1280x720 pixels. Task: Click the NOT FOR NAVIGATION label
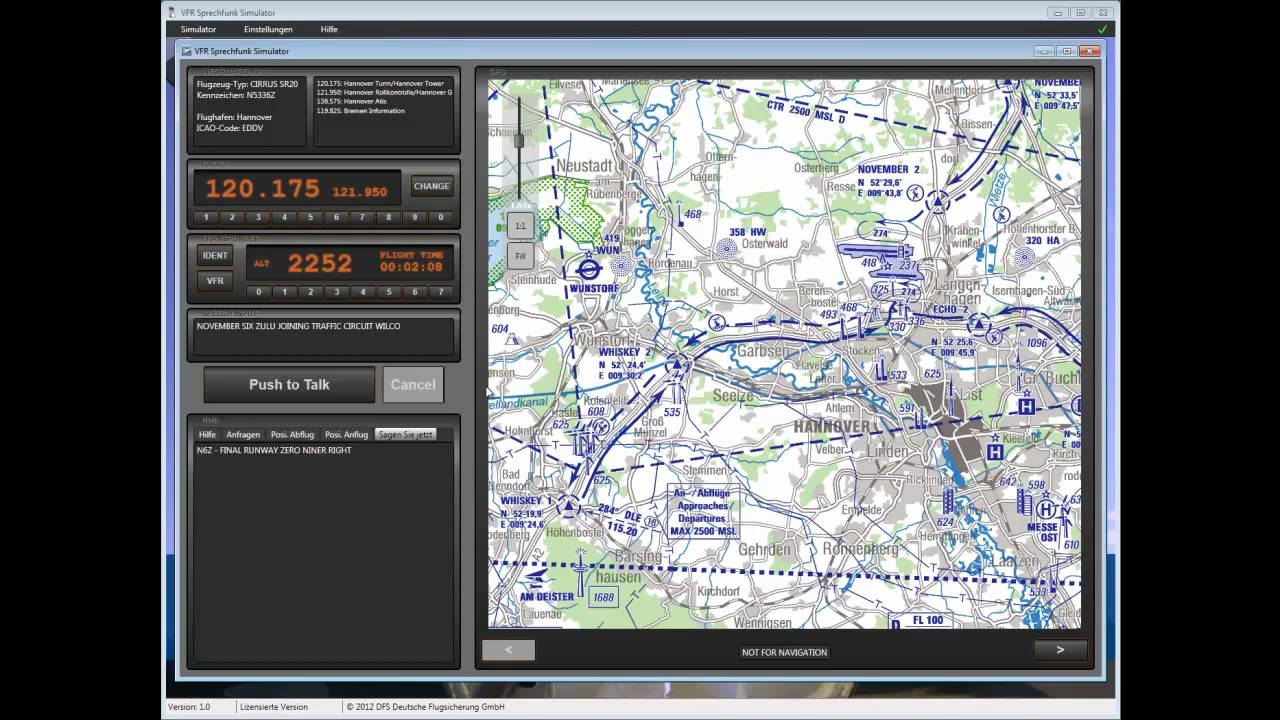784,652
